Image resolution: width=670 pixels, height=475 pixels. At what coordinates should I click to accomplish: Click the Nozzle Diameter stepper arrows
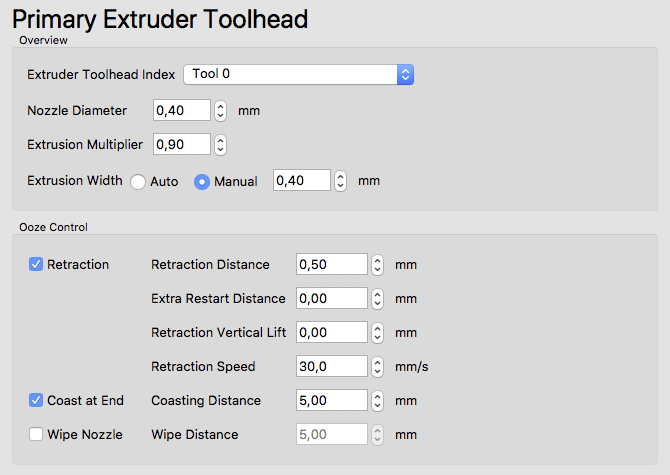click(221, 111)
